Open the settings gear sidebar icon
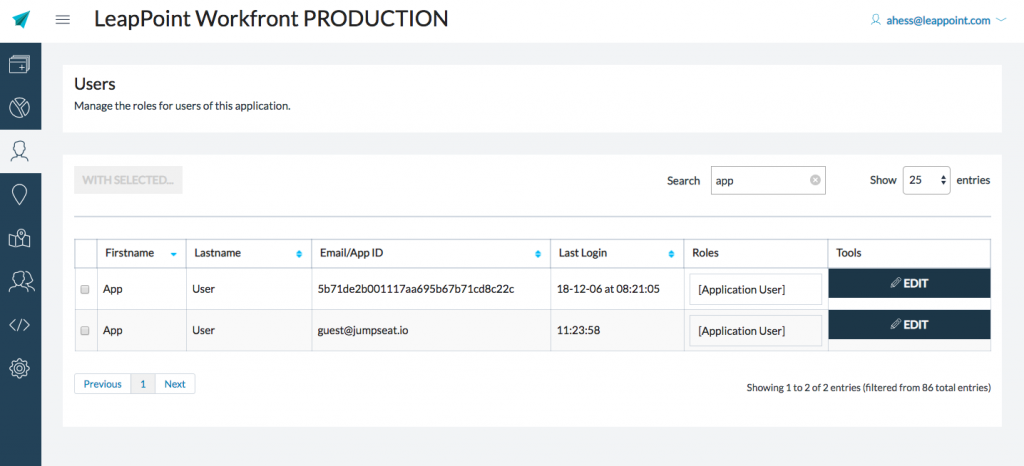This screenshot has width=1024, height=466. [x=20, y=368]
